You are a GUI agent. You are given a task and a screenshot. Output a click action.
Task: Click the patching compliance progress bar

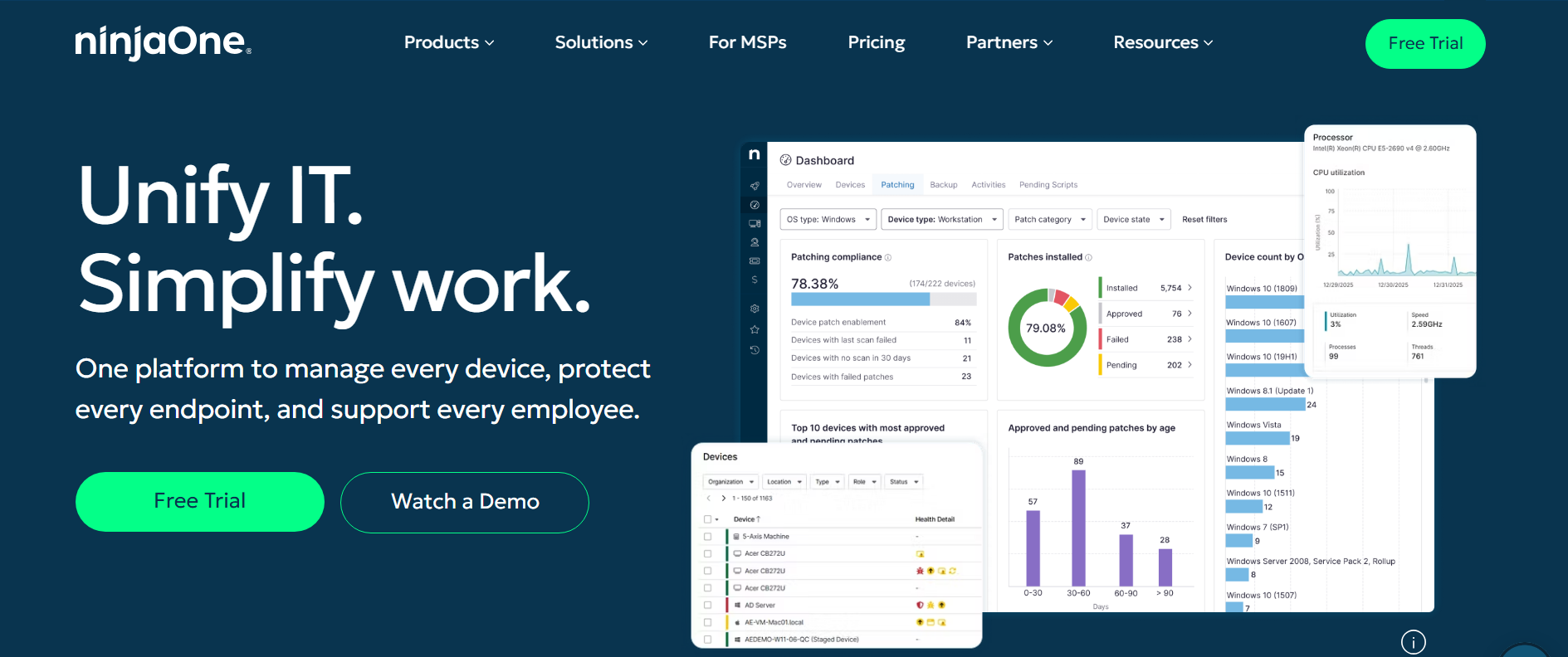tap(883, 299)
